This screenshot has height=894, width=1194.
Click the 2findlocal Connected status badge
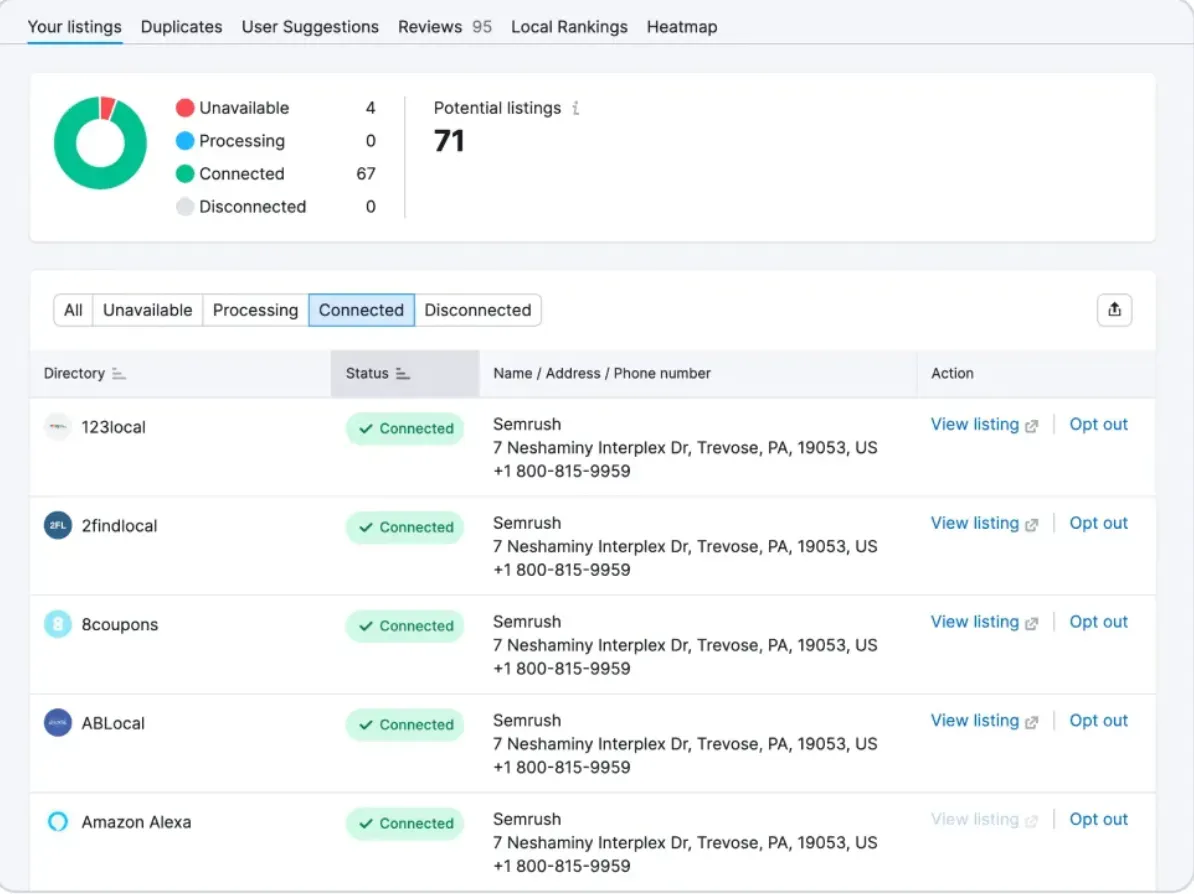pyautogui.click(x=405, y=527)
